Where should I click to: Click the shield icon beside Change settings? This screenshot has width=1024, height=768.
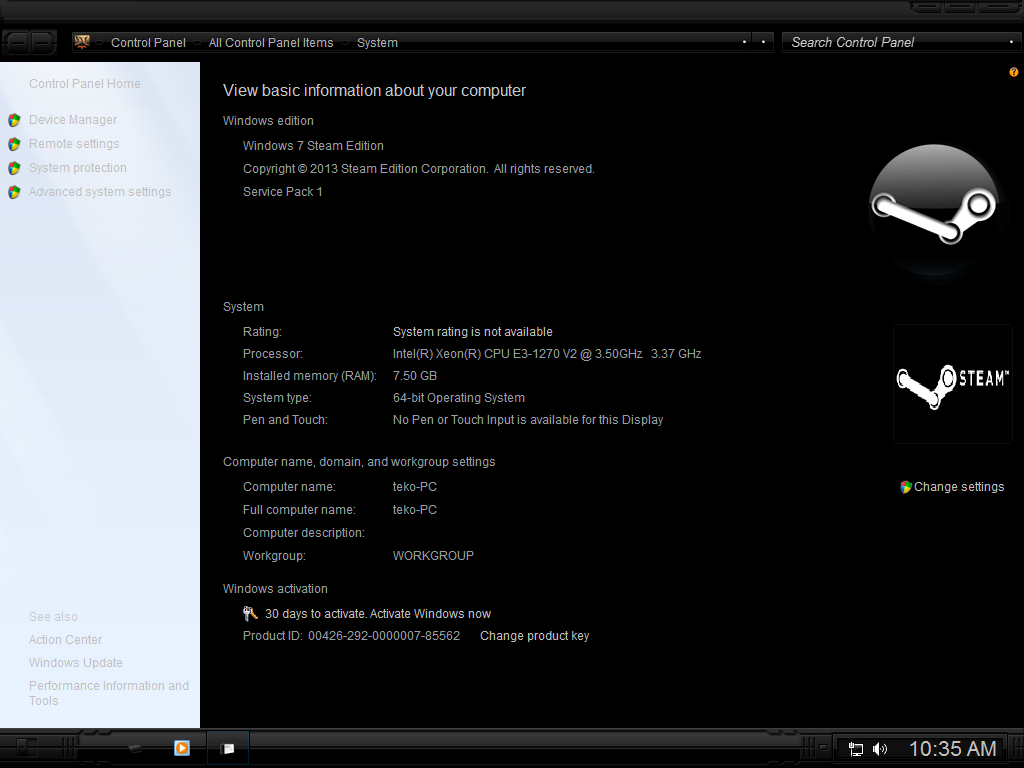point(906,487)
